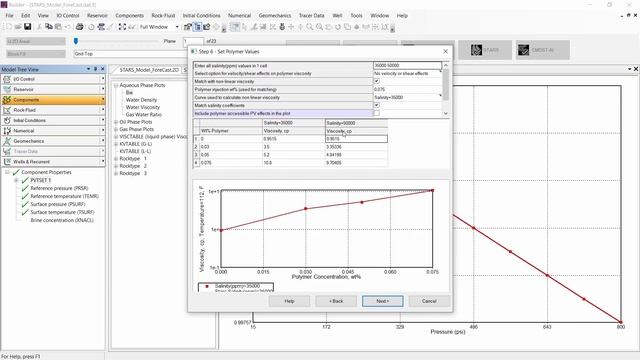Click the Copy icon in toolbar

coord(49,27)
